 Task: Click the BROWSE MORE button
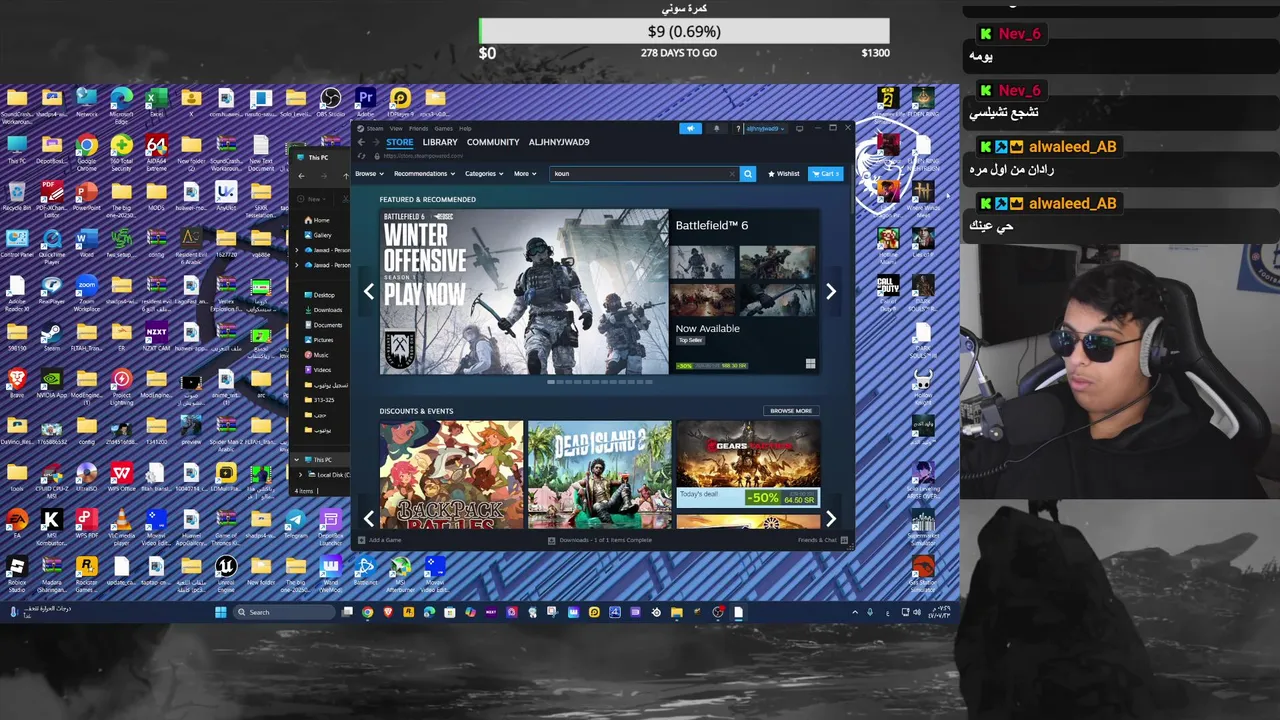[x=791, y=411]
